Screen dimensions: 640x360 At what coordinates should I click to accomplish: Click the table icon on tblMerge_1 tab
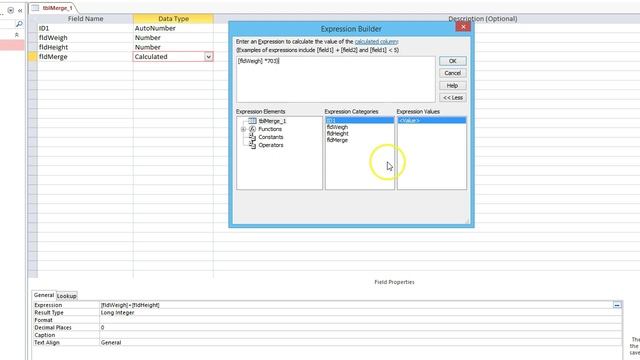[x=36, y=8]
